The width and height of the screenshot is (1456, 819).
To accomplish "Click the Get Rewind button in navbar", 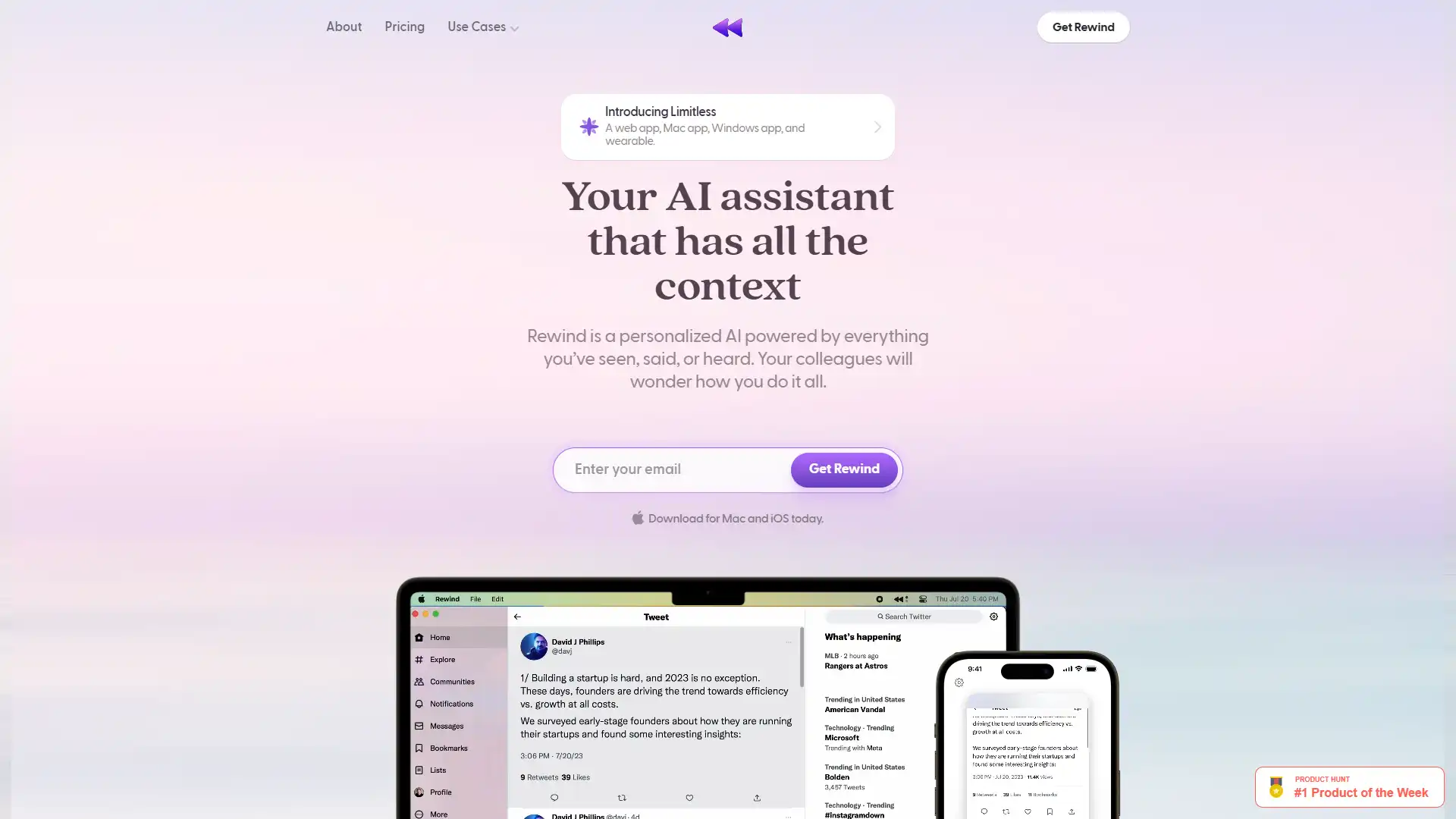I will click(x=1083, y=27).
